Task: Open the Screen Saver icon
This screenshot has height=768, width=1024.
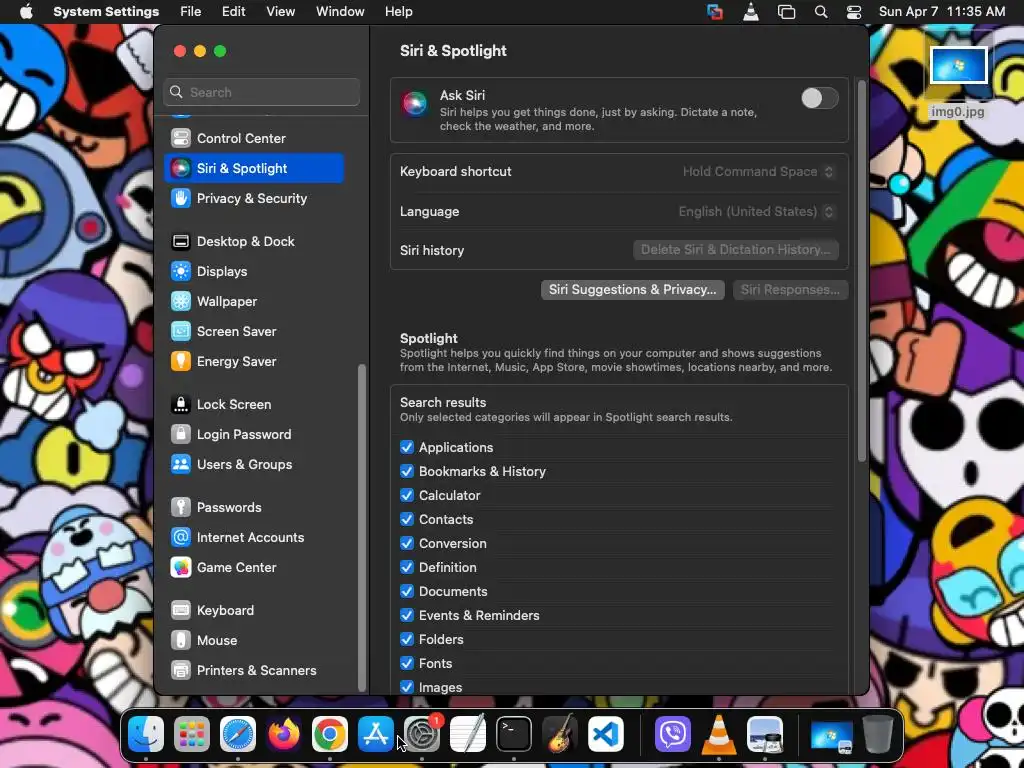Action: pos(181,331)
